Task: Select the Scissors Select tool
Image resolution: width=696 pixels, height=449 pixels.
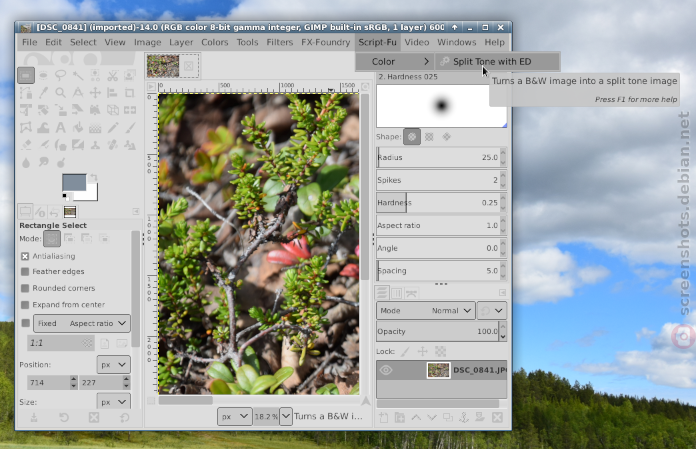Action: [x=112, y=75]
